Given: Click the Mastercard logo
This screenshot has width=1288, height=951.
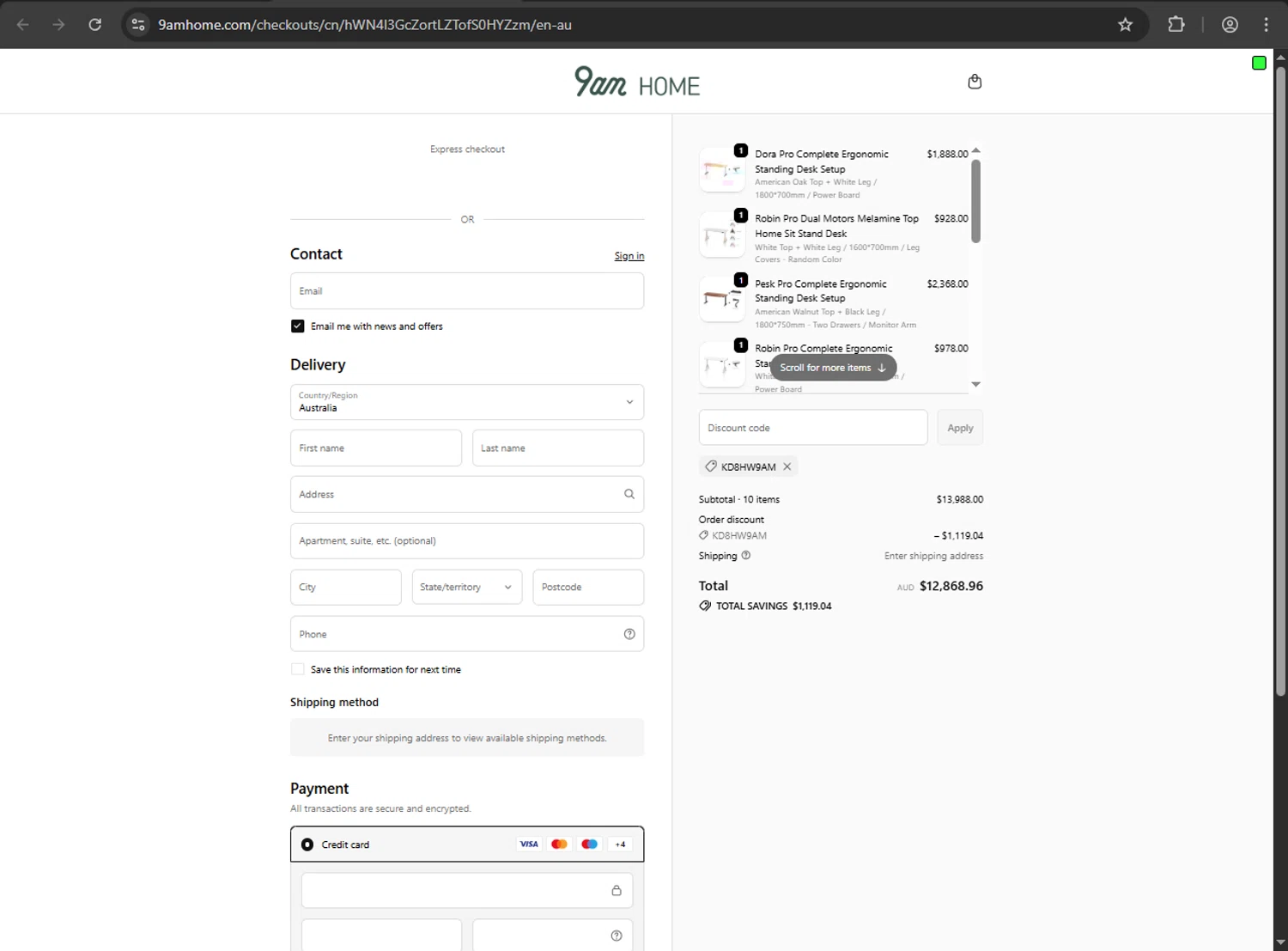Looking at the screenshot, I should pos(559,844).
